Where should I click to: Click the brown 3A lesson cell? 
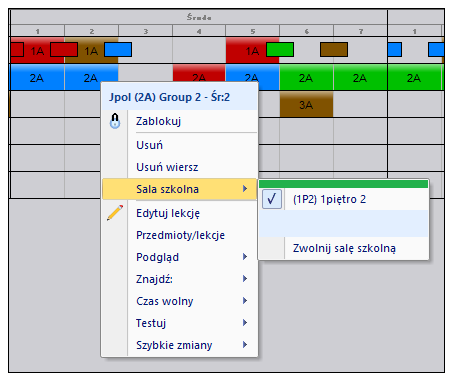[x=306, y=104]
